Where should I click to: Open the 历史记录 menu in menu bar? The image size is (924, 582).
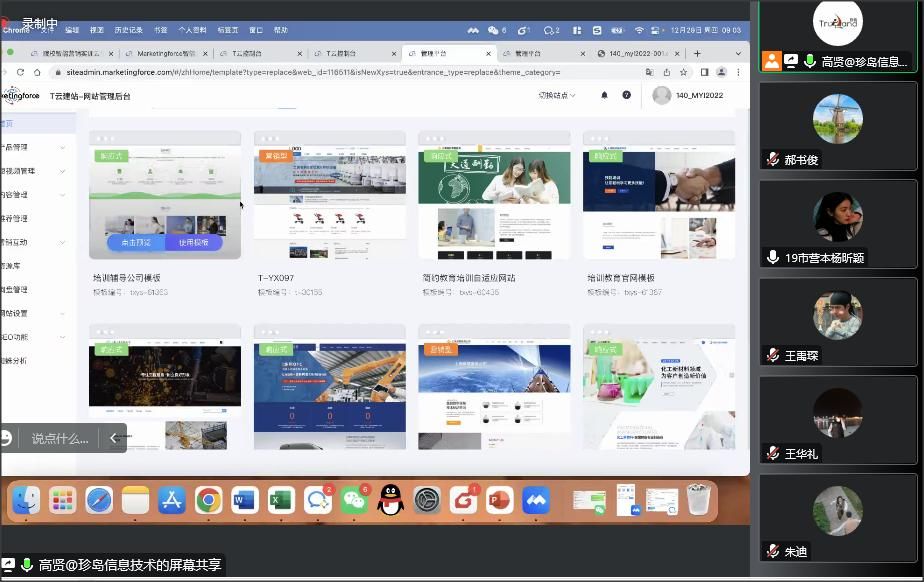pyautogui.click(x=128, y=30)
